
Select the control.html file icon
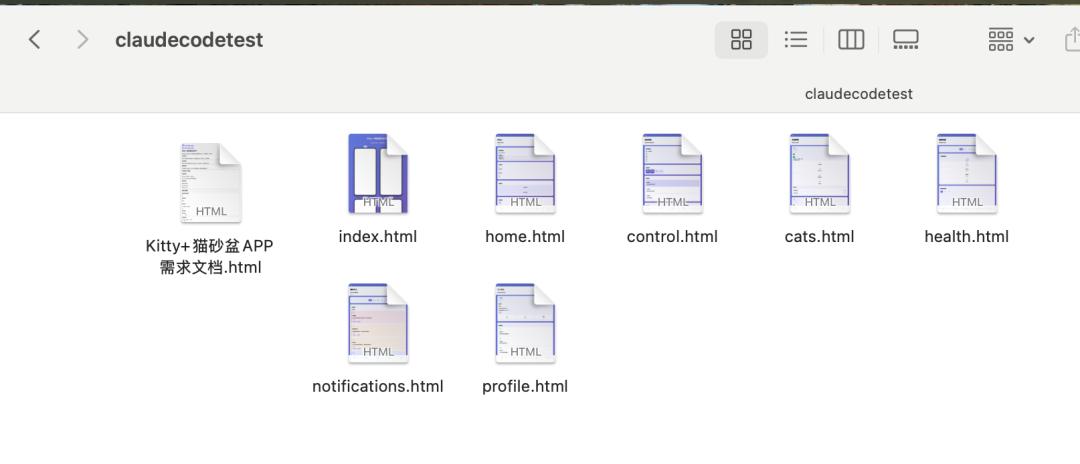click(672, 173)
